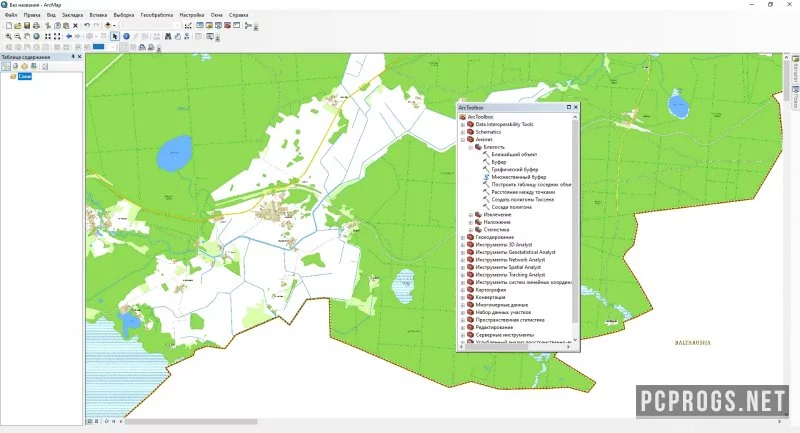List layers by source

[15, 66]
